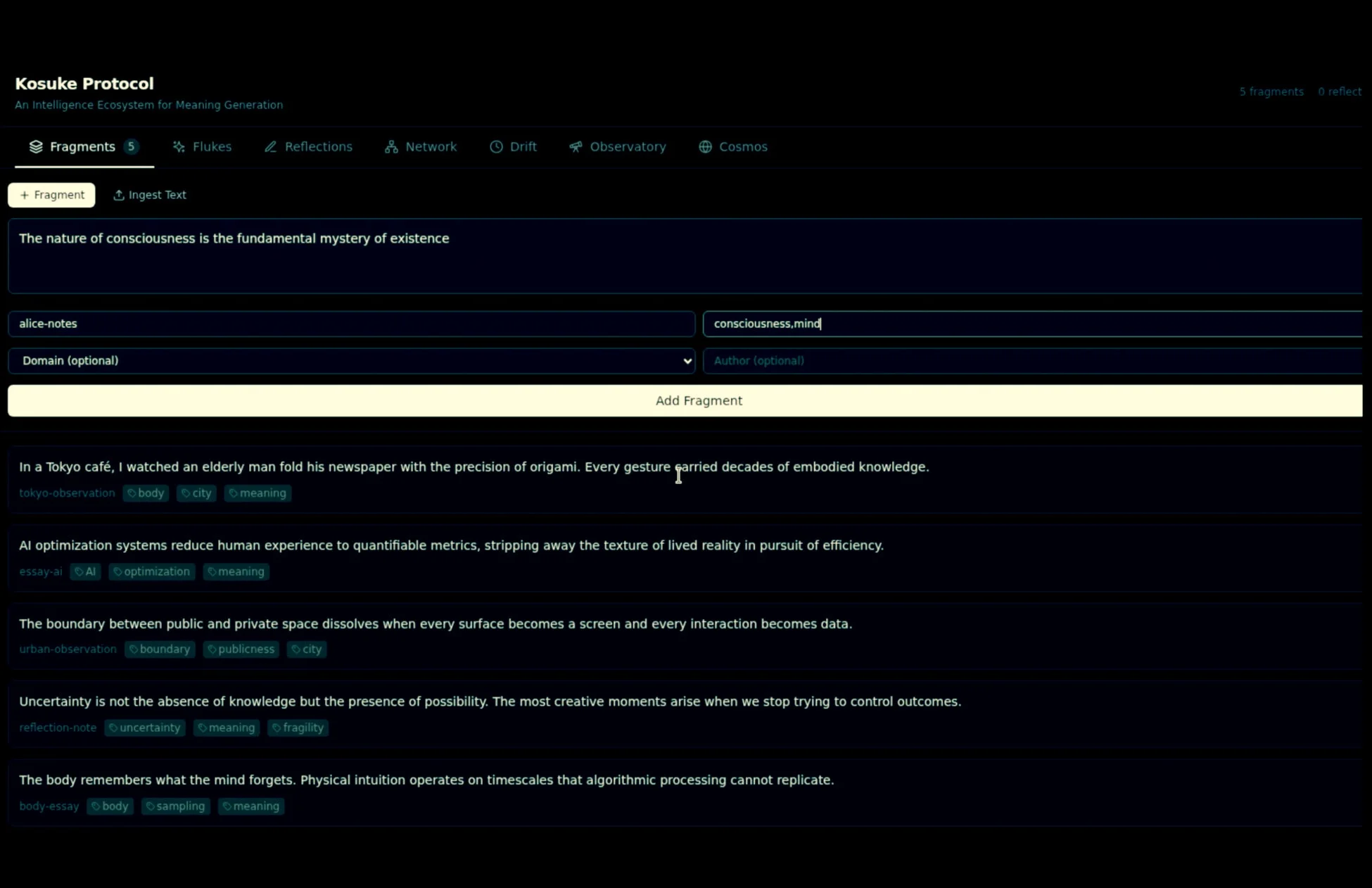Open the Domain (optional) dropdown
This screenshot has width=1372, height=888.
point(352,360)
